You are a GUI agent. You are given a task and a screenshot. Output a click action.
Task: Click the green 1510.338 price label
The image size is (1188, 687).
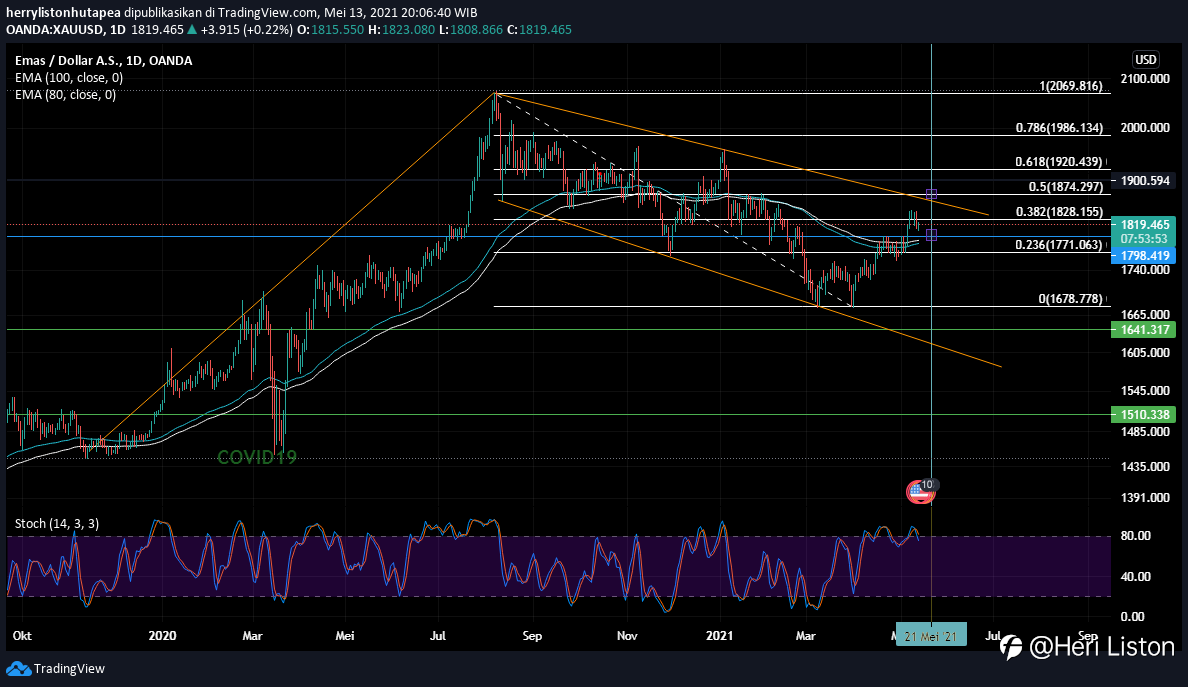click(1145, 414)
